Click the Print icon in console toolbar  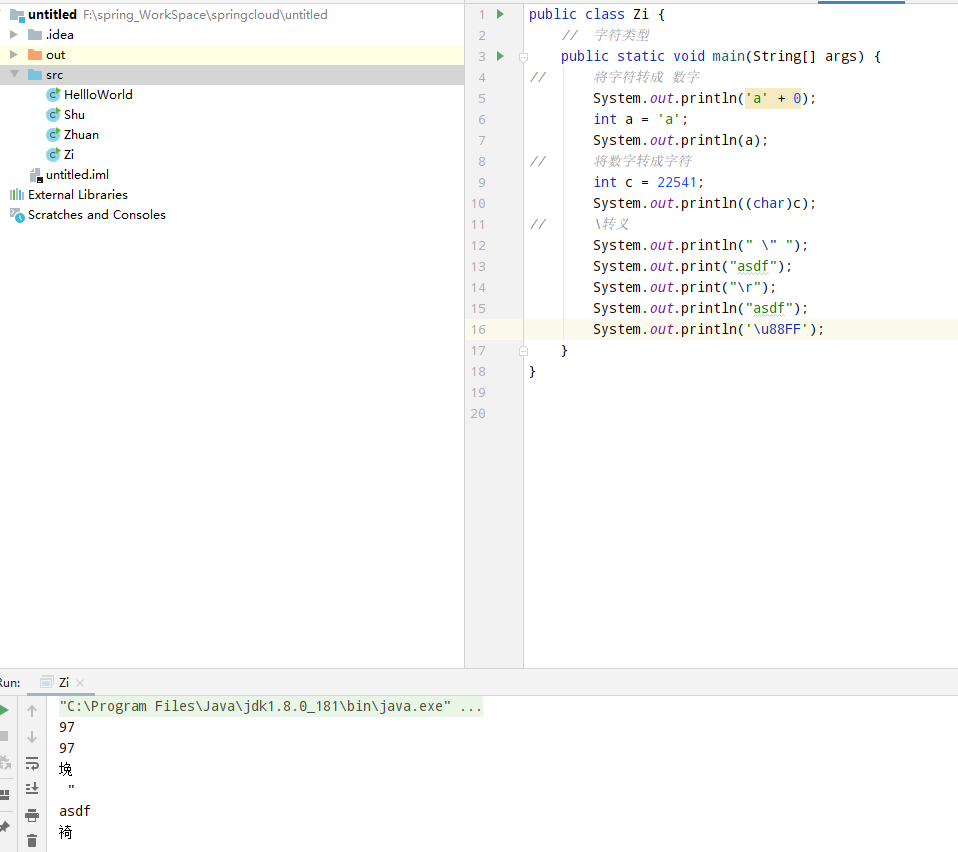coord(32,815)
